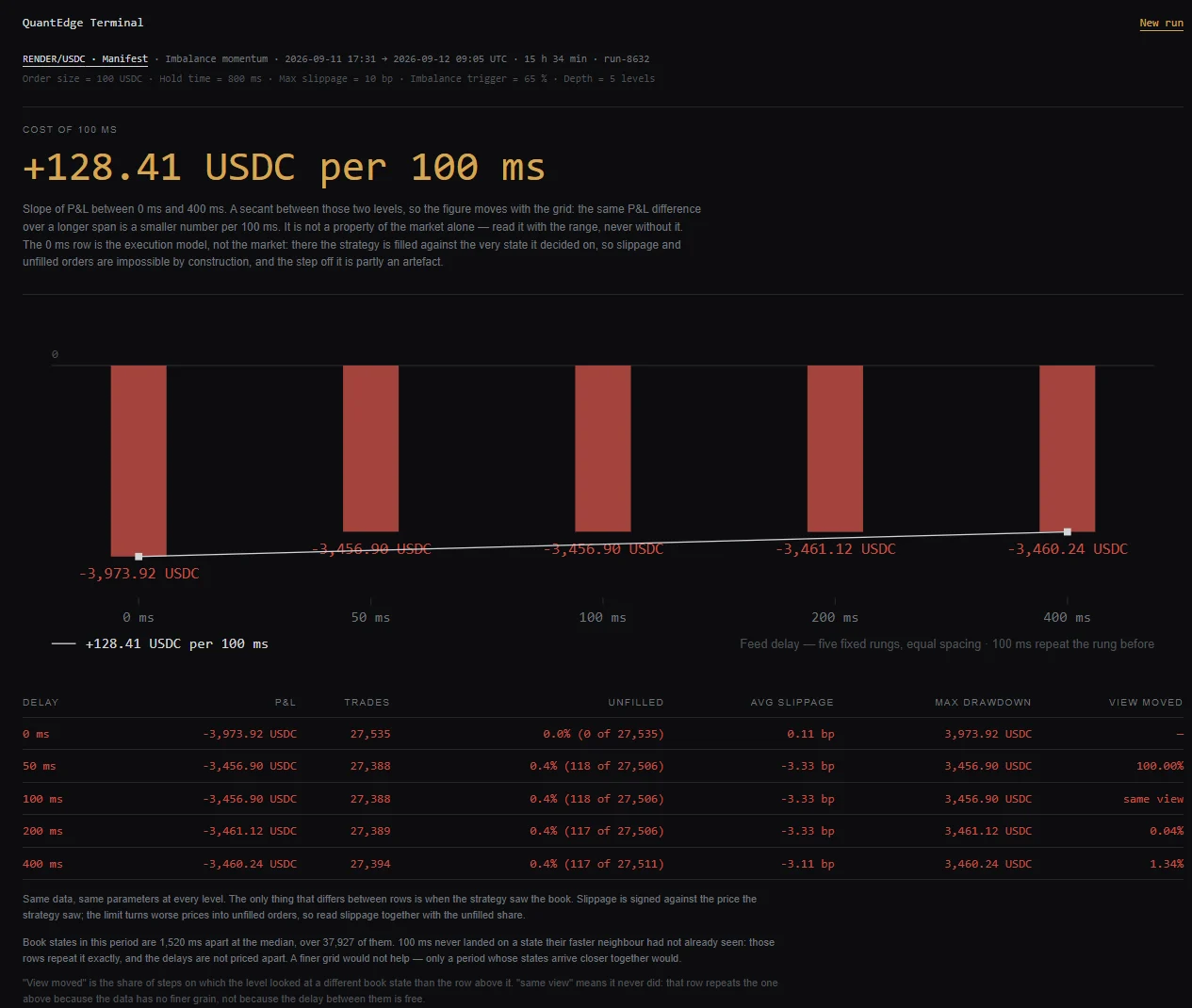This screenshot has width=1192, height=1008.
Task: Click the -3,461.12 USDC bar label
Action: [x=835, y=548]
